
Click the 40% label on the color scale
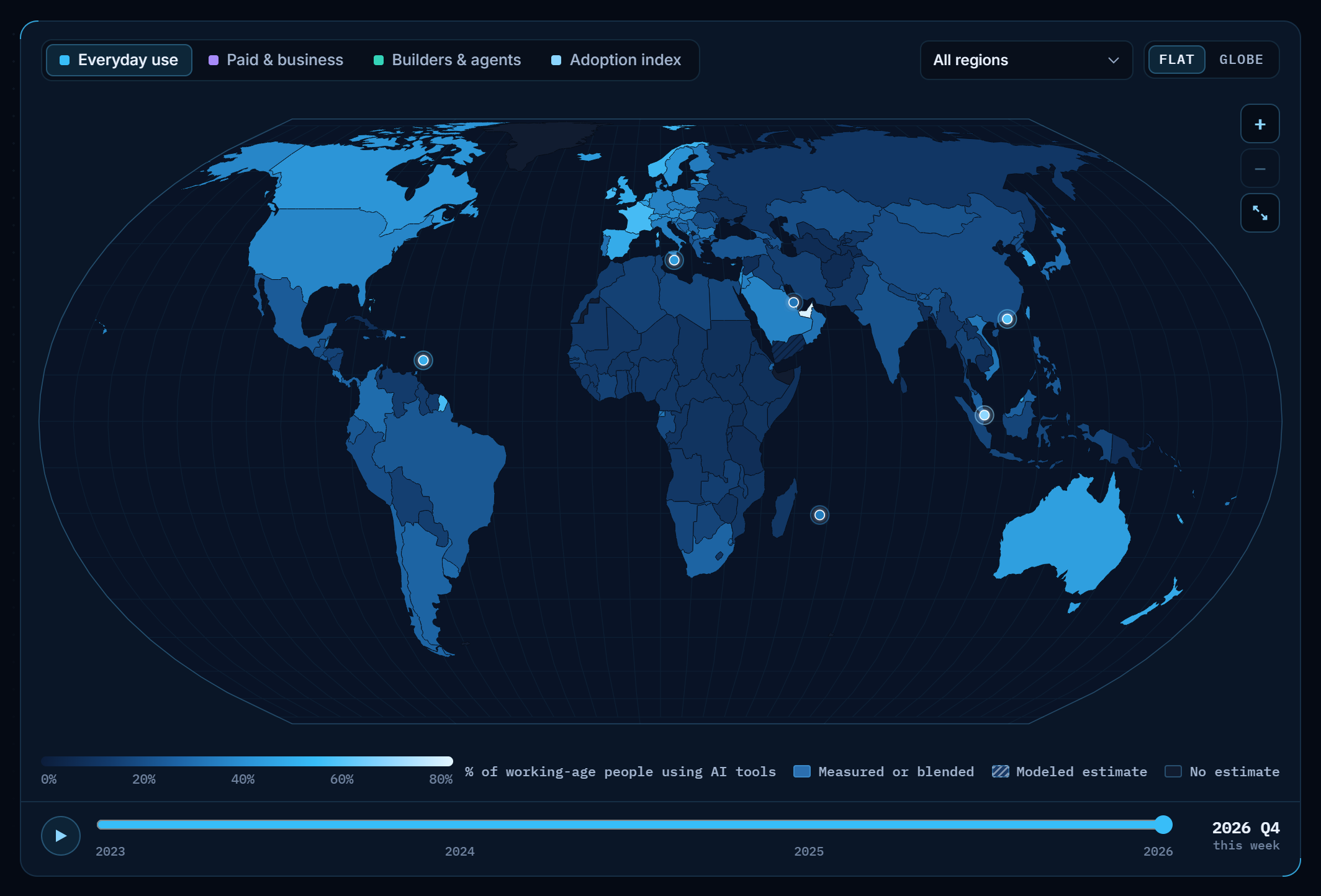[x=243, y=779]
